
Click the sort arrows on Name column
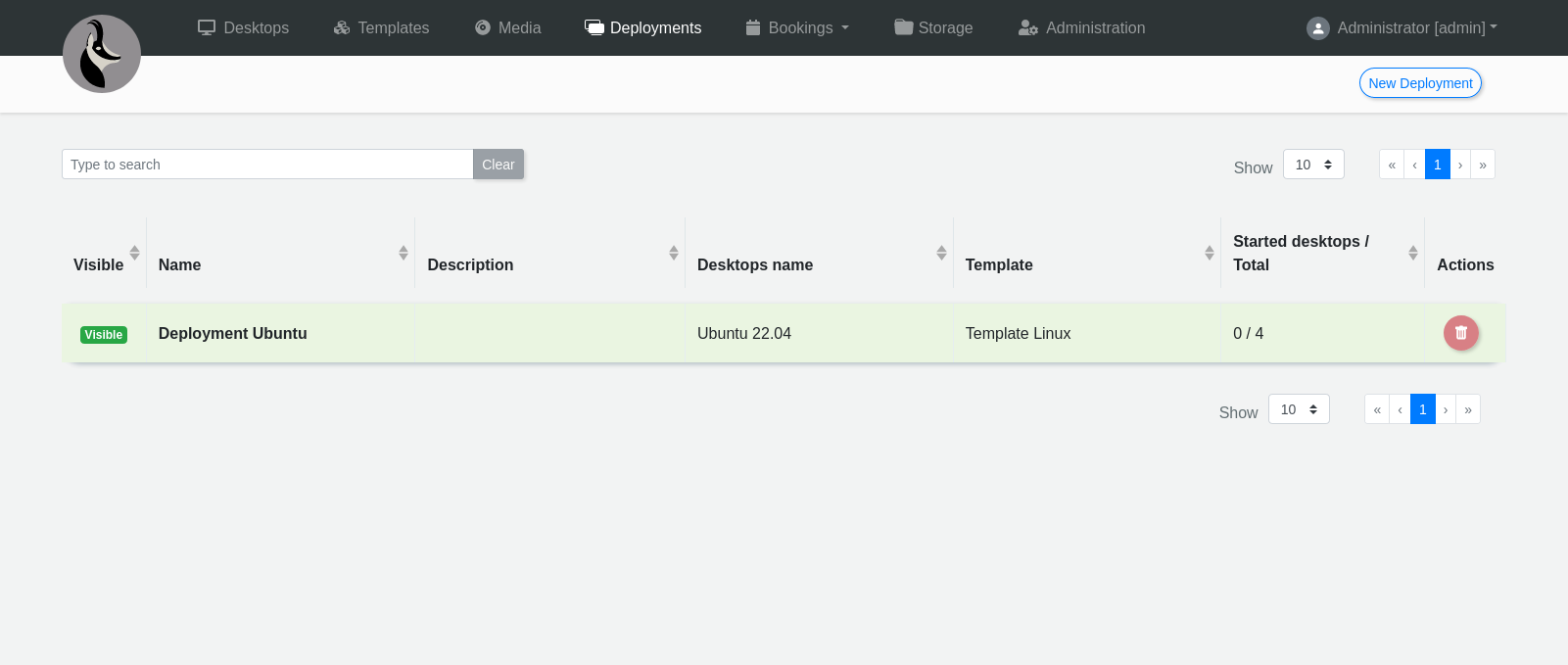pos(403,253)
